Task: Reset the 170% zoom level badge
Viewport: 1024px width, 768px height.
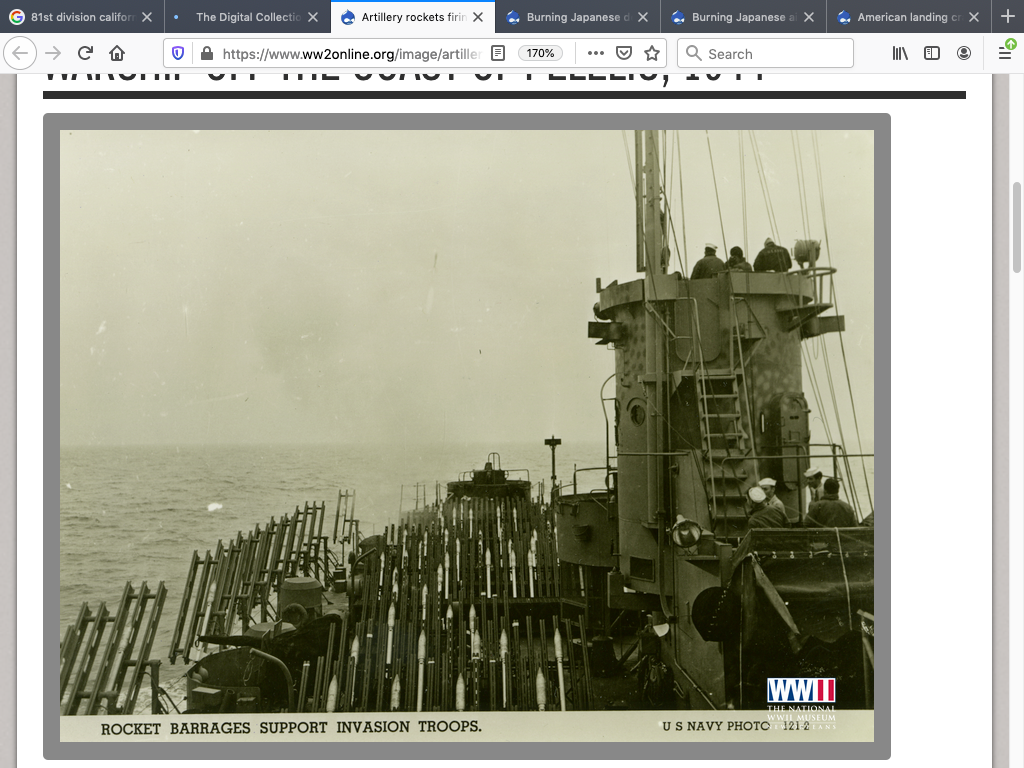Action: point(541,54)
